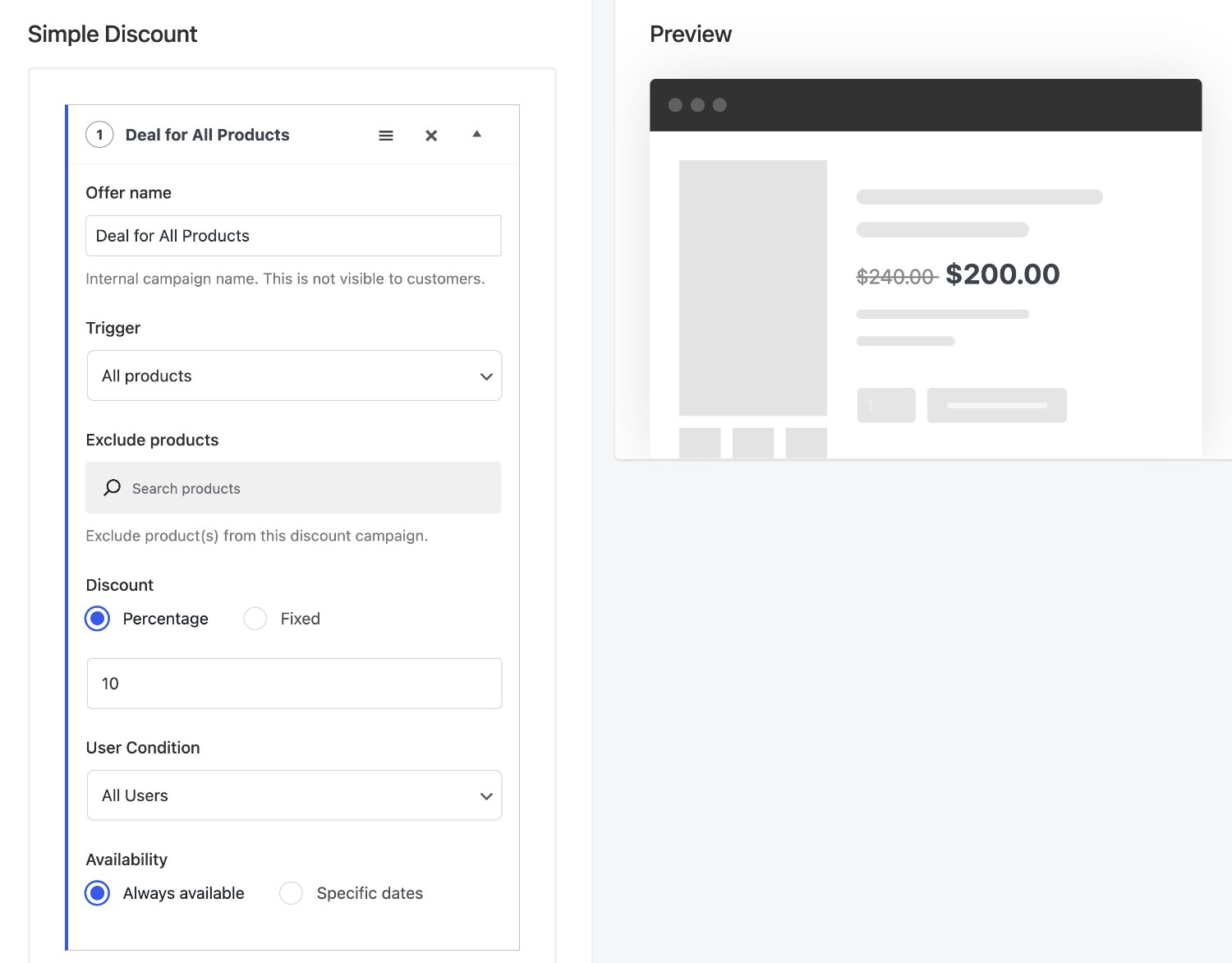1232x963 pixels.
Task: Select the Specific dates radio button
Action: point(292,893)
